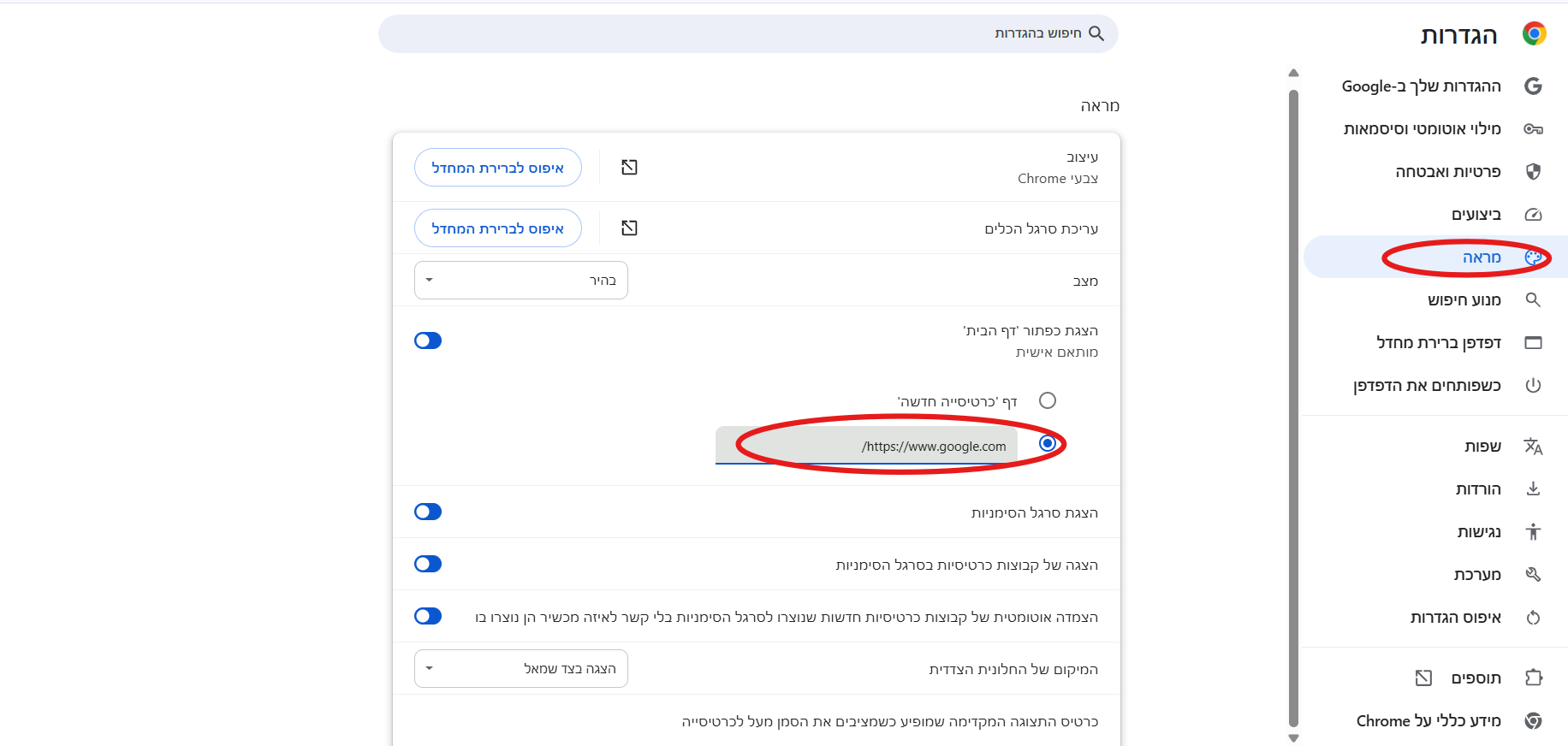Toggle the הצגת כפתור 'דף הבית' switch
The height and width of the screenshot is (746, 1568).
428,340
